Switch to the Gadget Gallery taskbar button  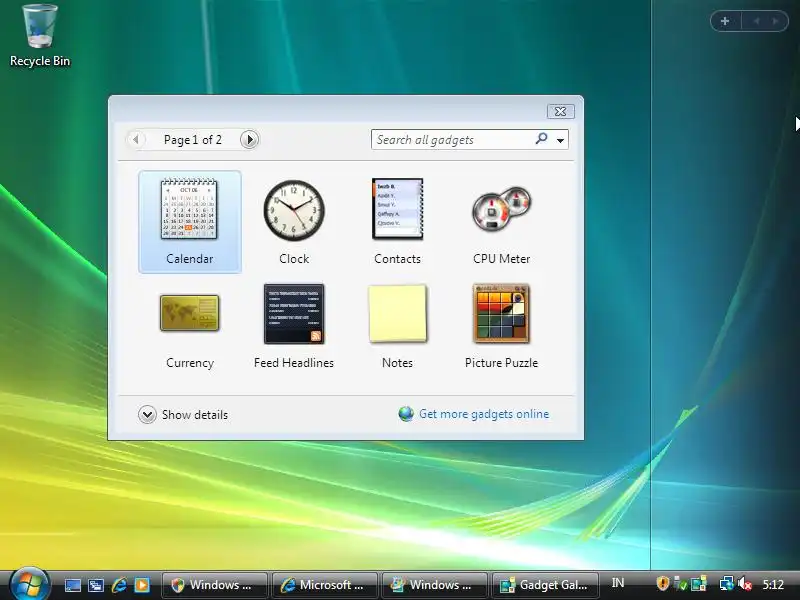pos(545,585)
